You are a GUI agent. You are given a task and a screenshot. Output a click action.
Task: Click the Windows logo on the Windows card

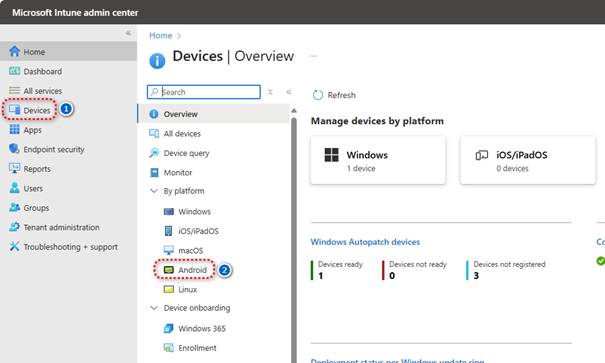[331, 155]
